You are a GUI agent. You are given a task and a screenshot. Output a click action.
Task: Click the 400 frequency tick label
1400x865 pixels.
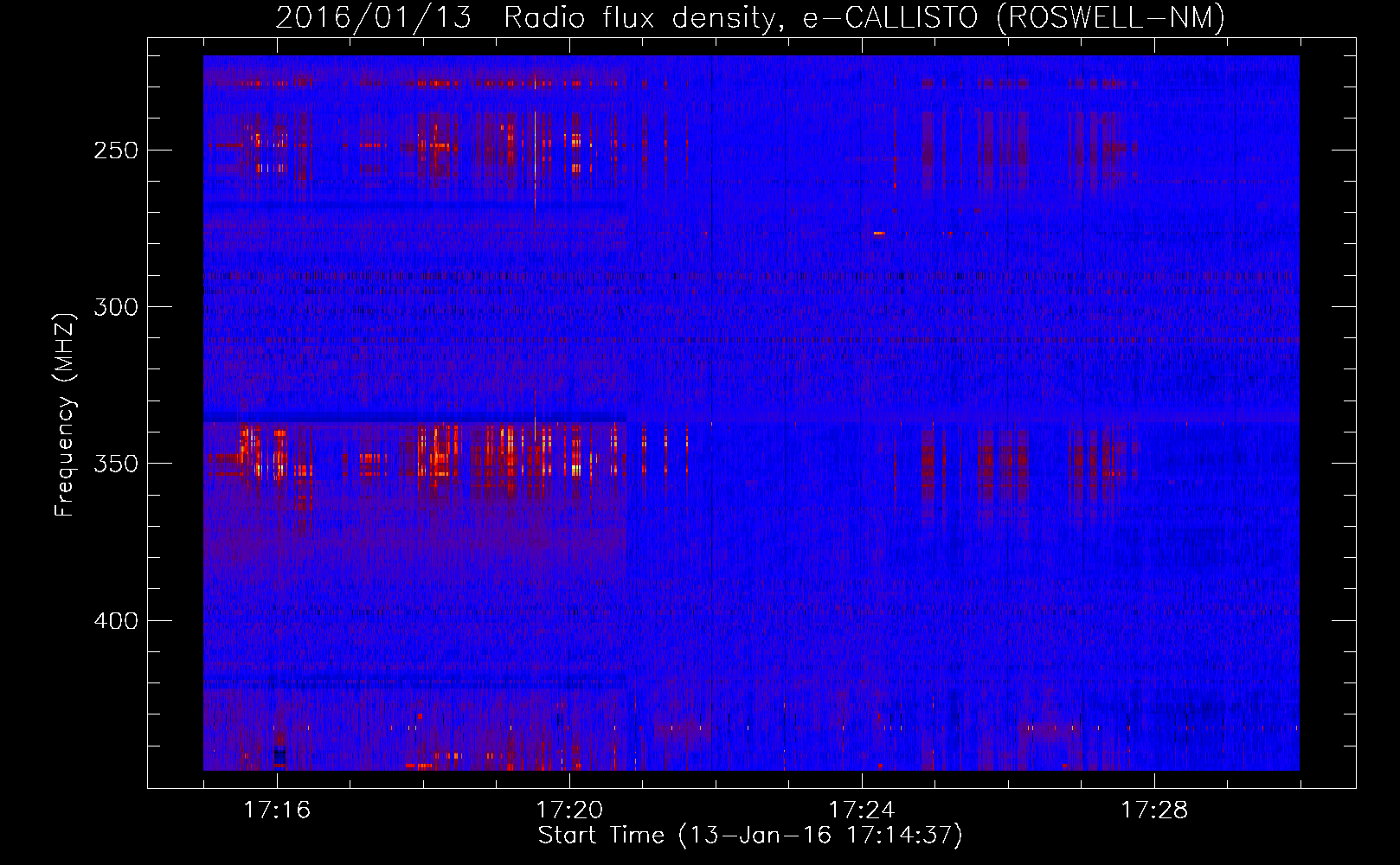click(x=116, y=621)
